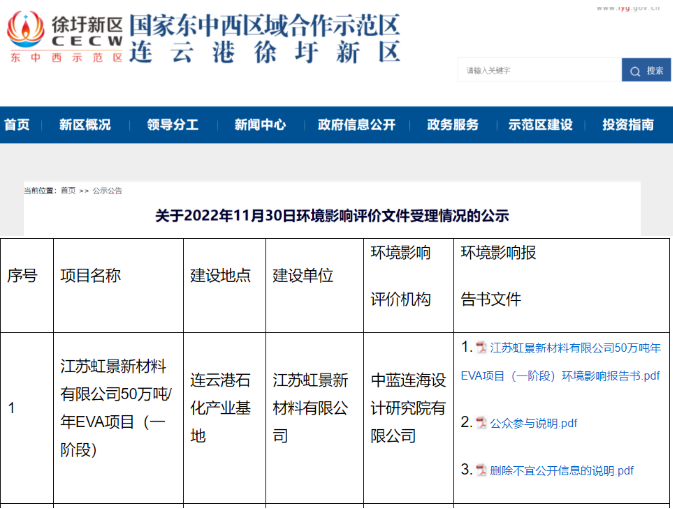Open the 新闻中心 menu item
673x509 pixels.
[260, 125]
